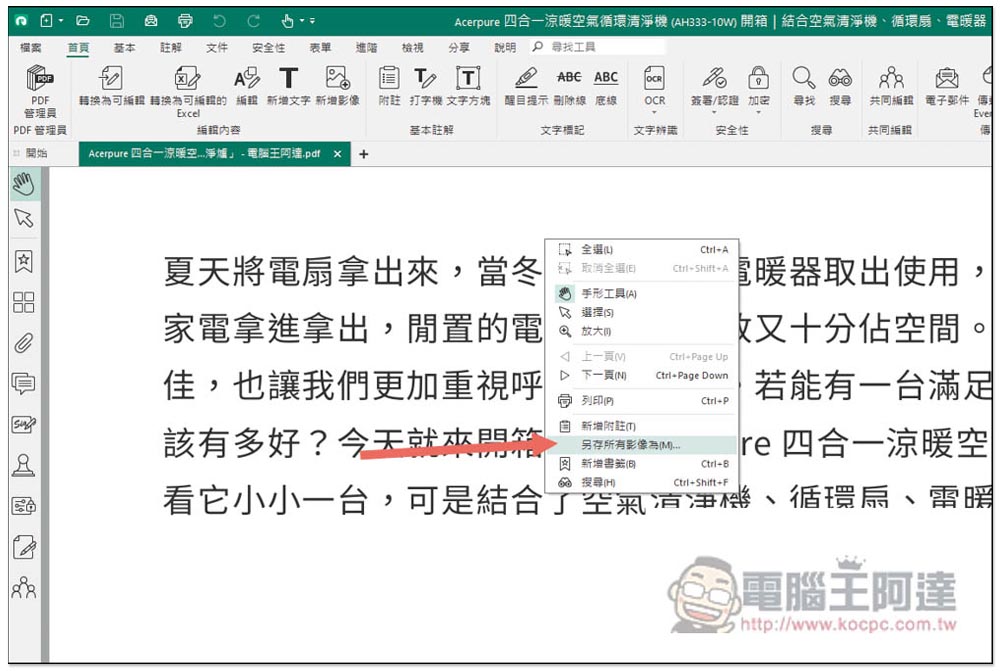Switch to the 開始 start tab
Image resolution: width=1000 pixels, height=671 pixels.
tap(36, 153)
